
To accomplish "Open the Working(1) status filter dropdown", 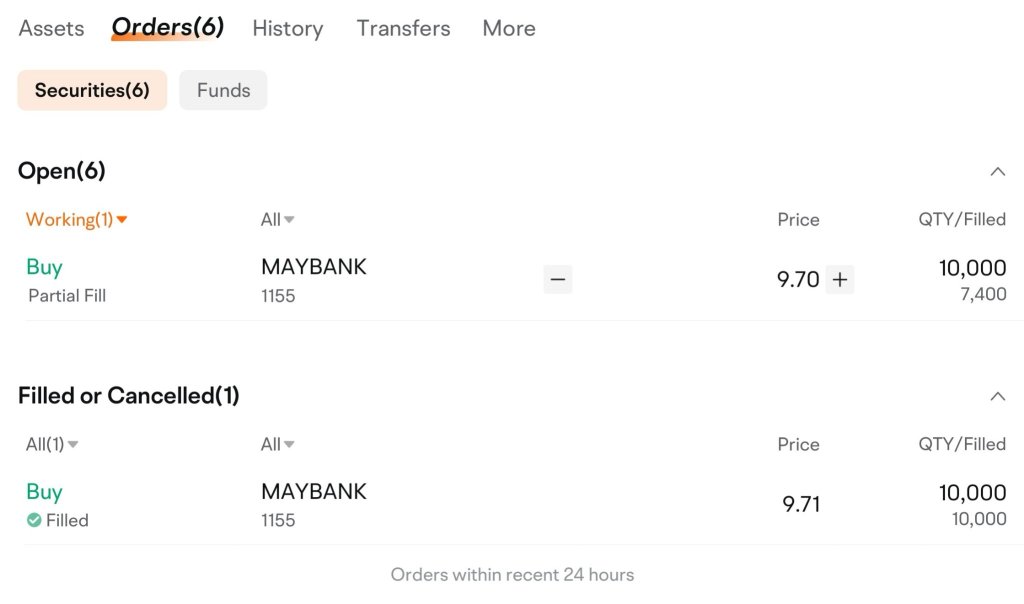I will [x=76, y=219].
